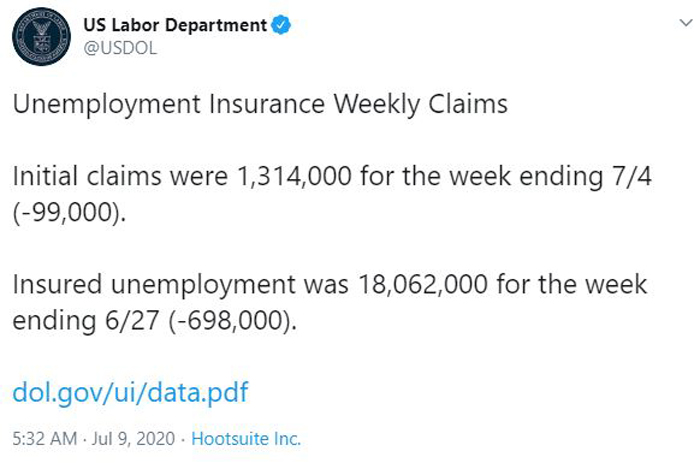Click the words 'Initial claims'
This screenshot has height=463, width=700.
(87, 175)
